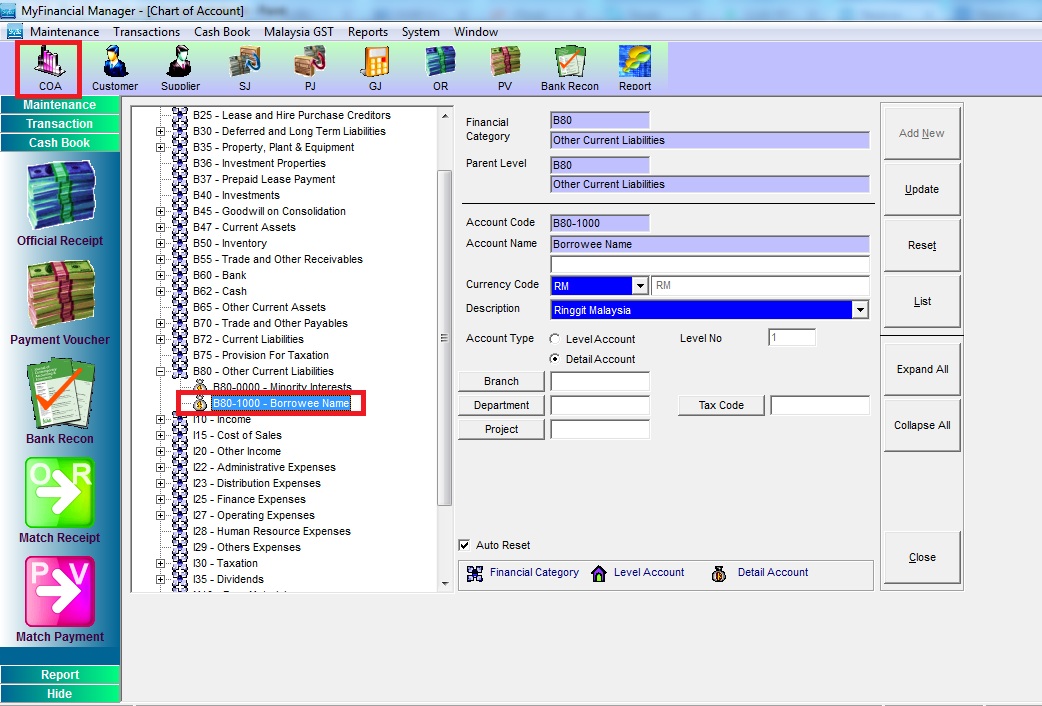Open the Currency Code dropdown
The height and width of the screenshot is (706, 1042).
click(x=640, y=286)
